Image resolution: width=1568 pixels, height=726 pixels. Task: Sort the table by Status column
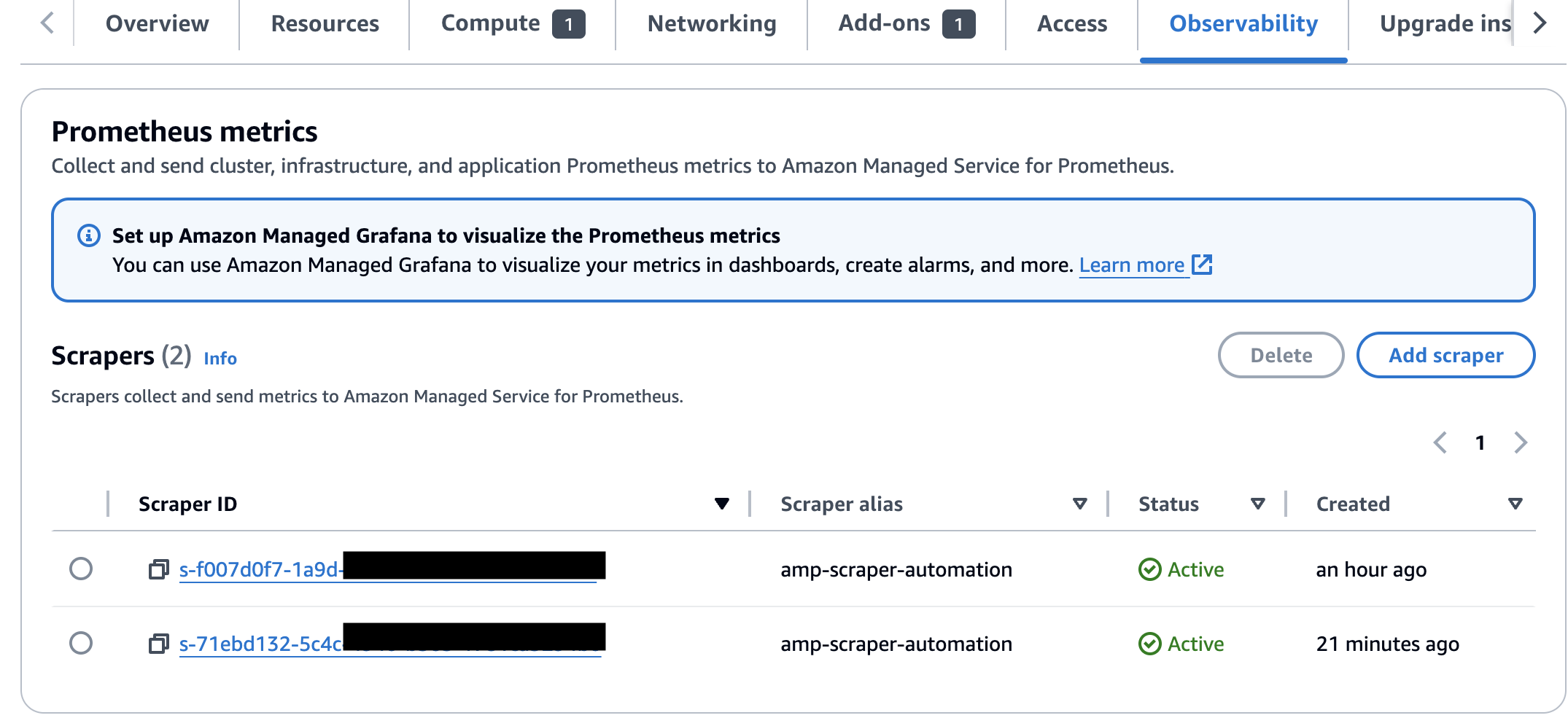pos(1258,503)
